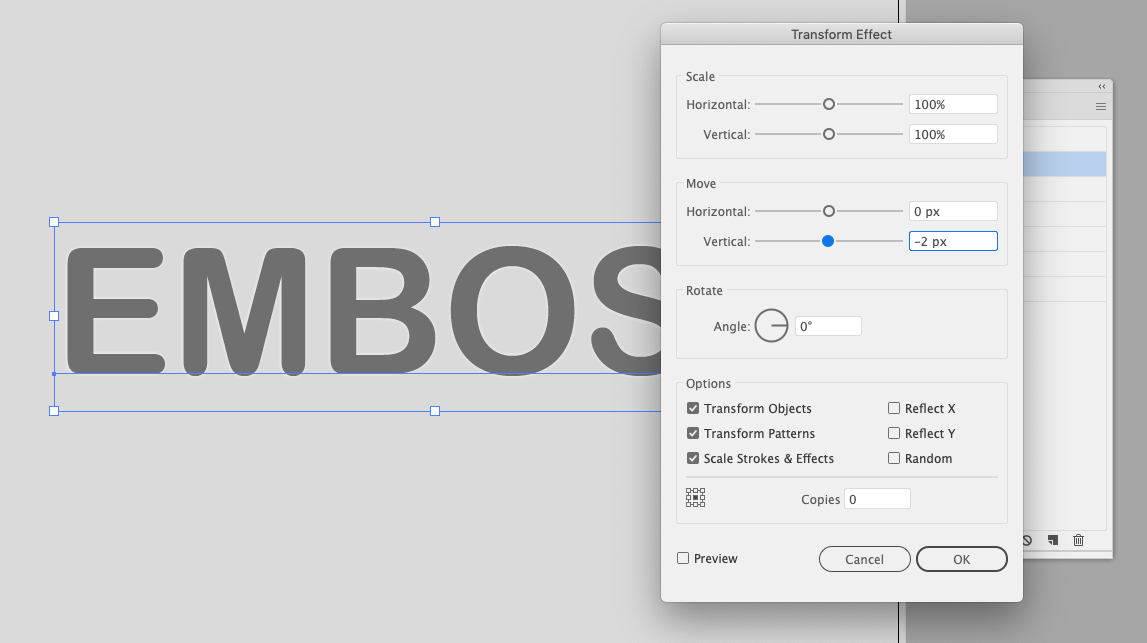
Task: Check the Random option
Action: tap(893, 458)
